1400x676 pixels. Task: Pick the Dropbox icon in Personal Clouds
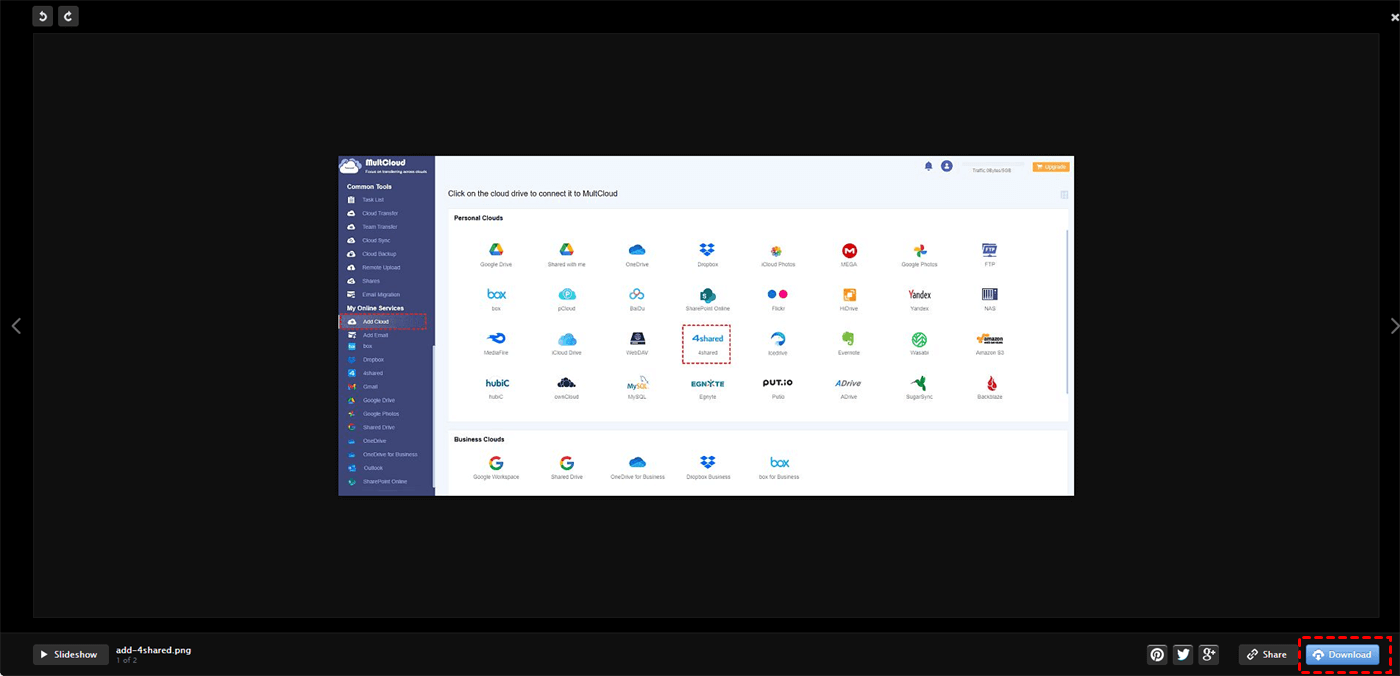(x=707, y=250)
